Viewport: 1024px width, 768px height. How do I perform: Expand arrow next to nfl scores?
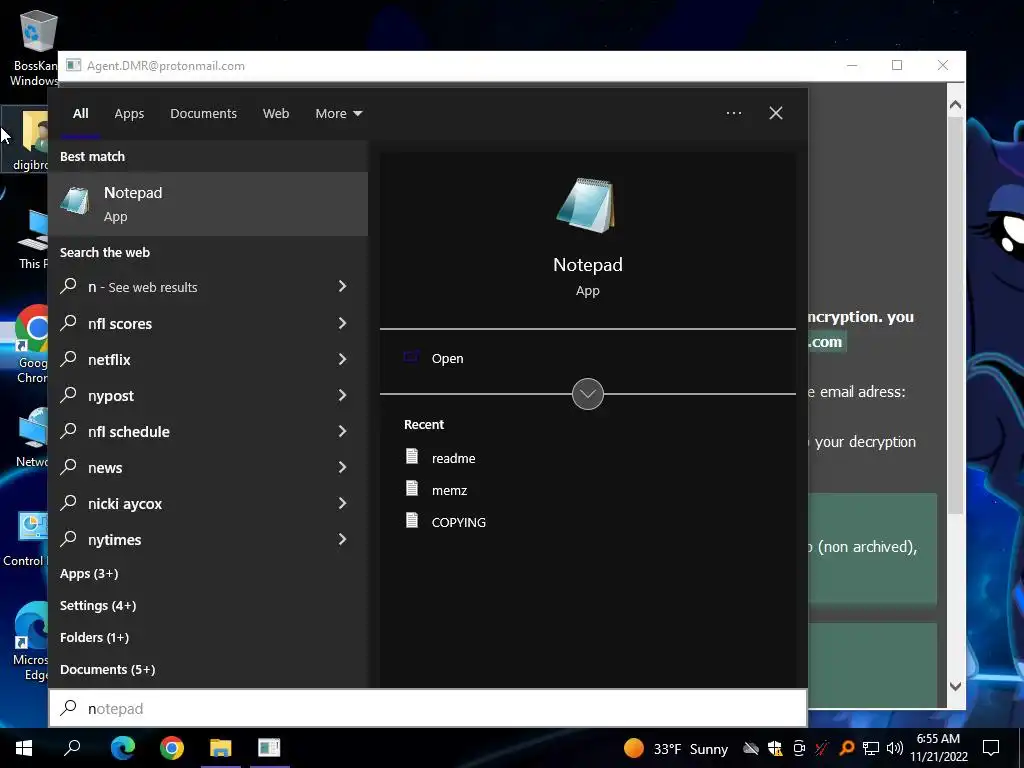click(x=342, y=323)
